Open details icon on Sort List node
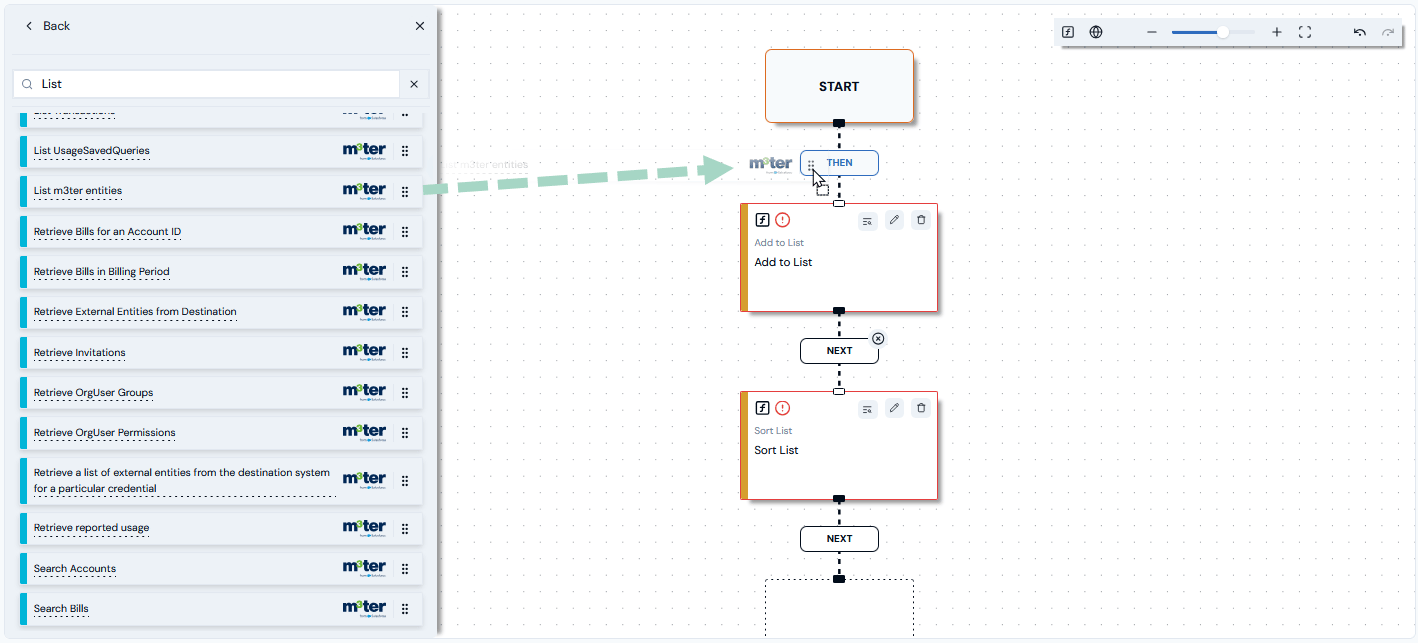 click(867, 408)
